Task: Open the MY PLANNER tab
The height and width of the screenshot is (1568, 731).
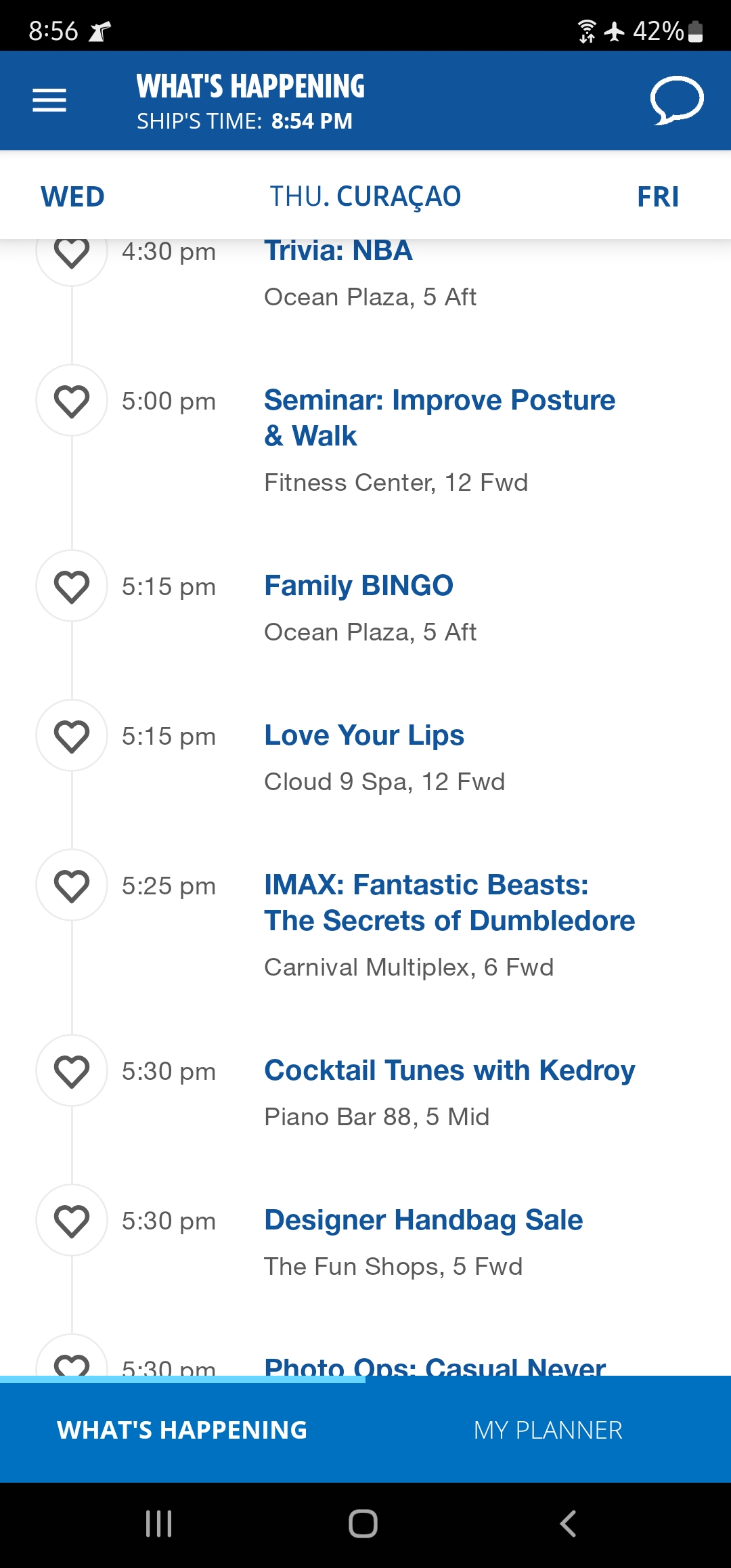Action: 548,1430
